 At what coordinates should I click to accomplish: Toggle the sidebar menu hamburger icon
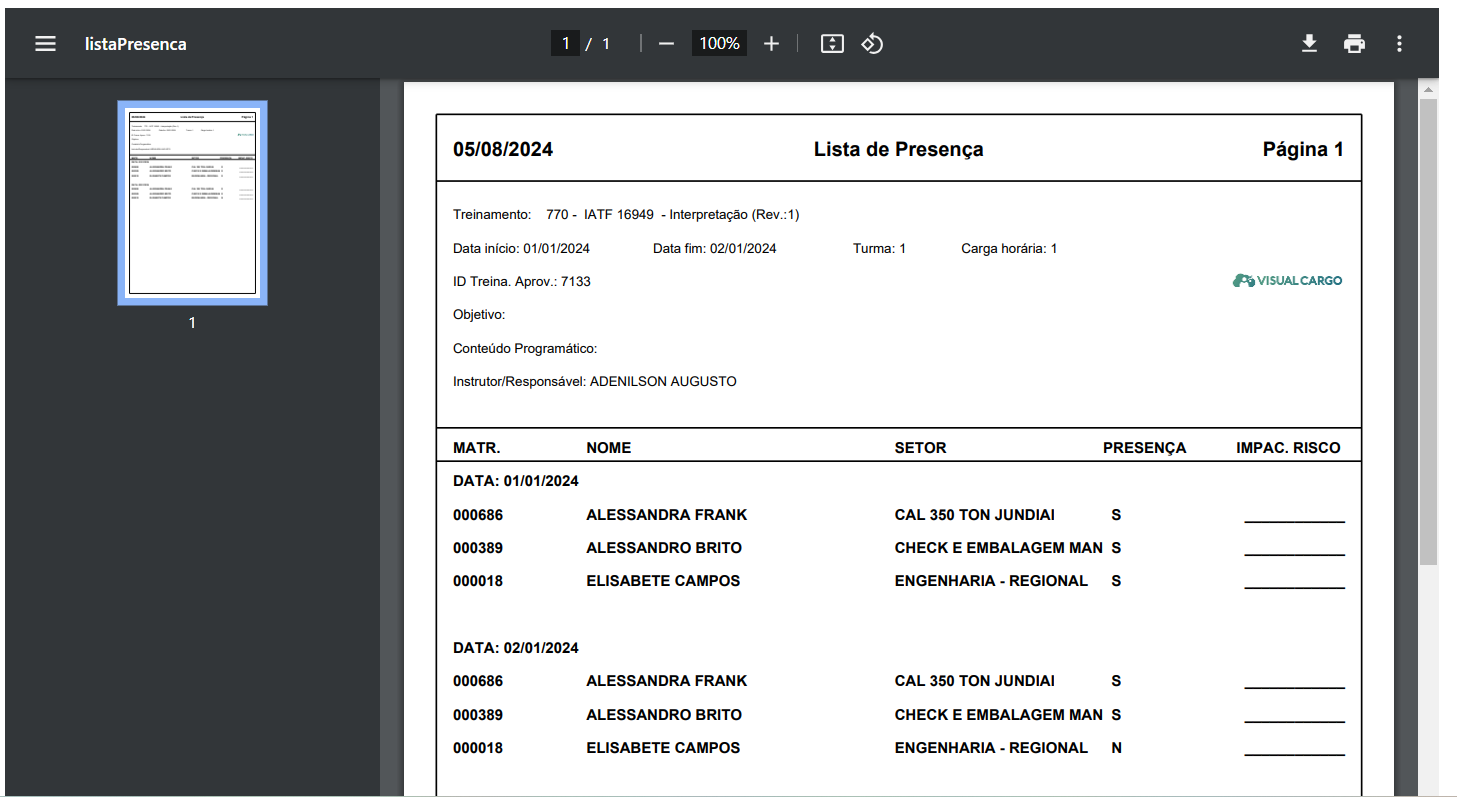45,43
